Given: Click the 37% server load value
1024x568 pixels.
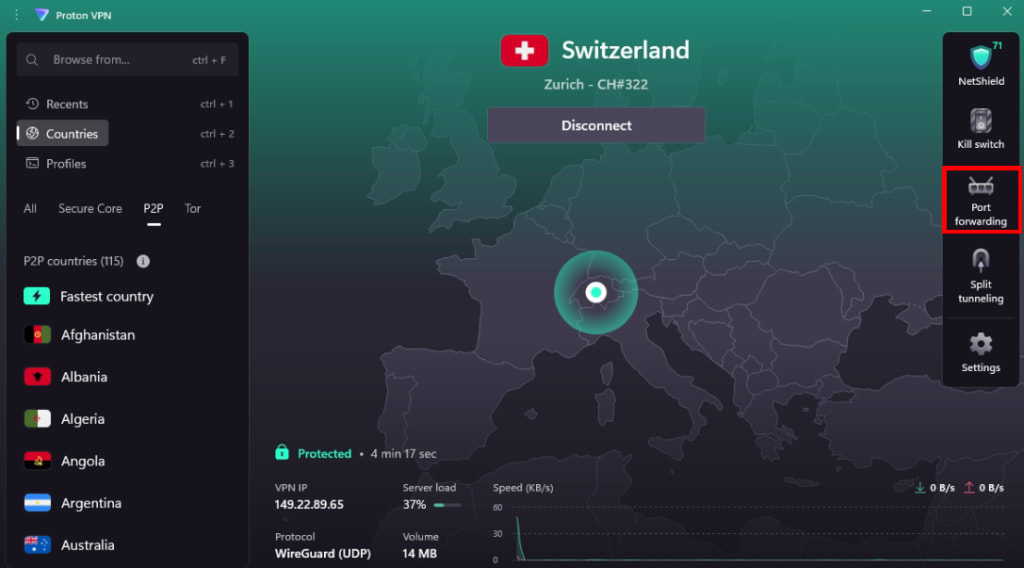Looking at the screenshot, I should point(414,505).
